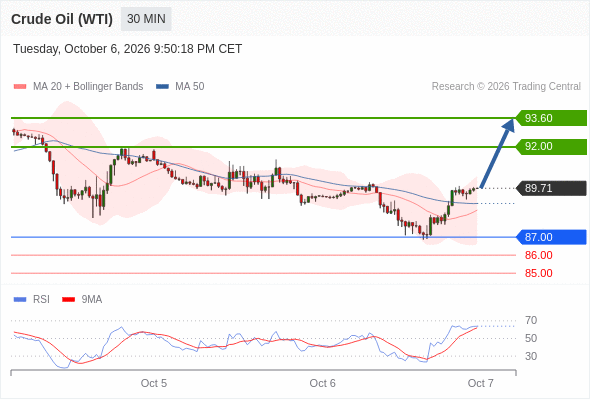
Task: Click the RSI 70 level label
Action: (531, 321)
